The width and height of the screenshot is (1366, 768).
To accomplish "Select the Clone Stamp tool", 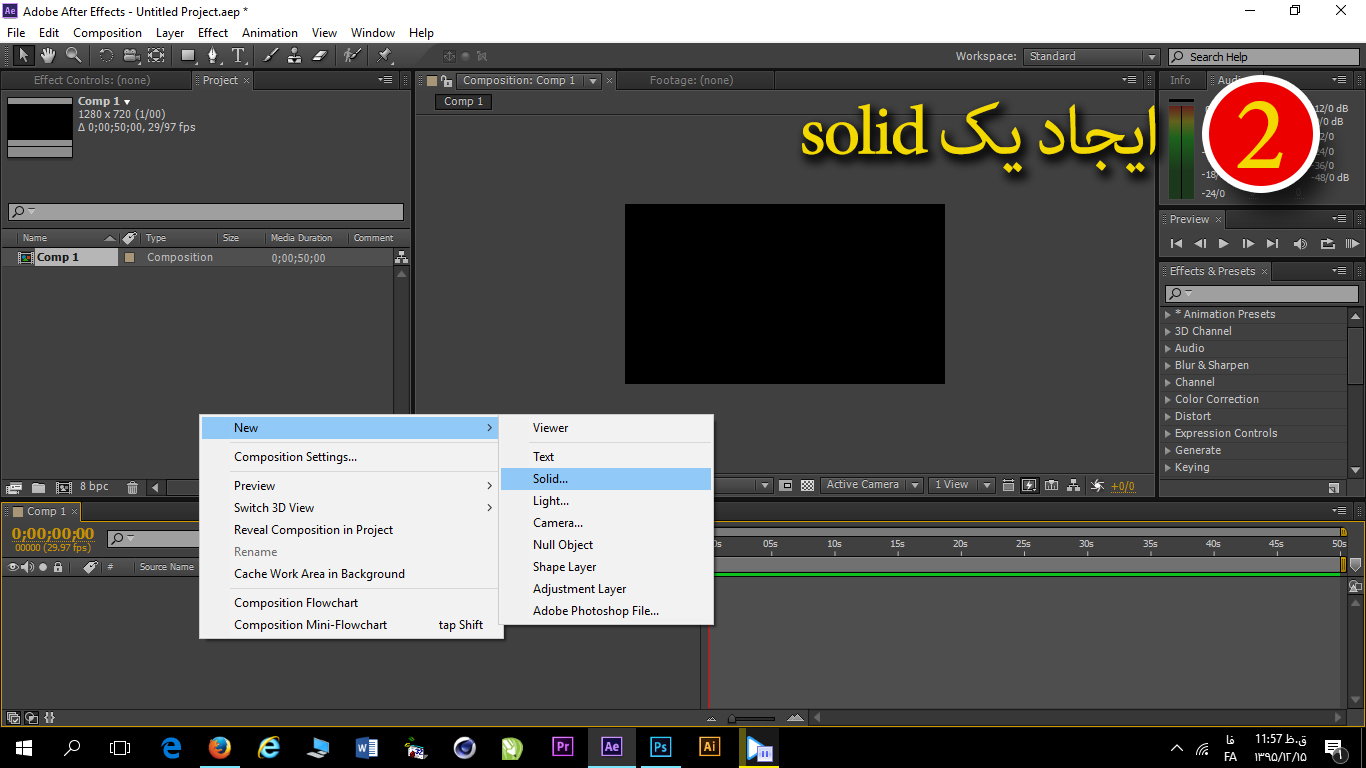I will point(295,56).
